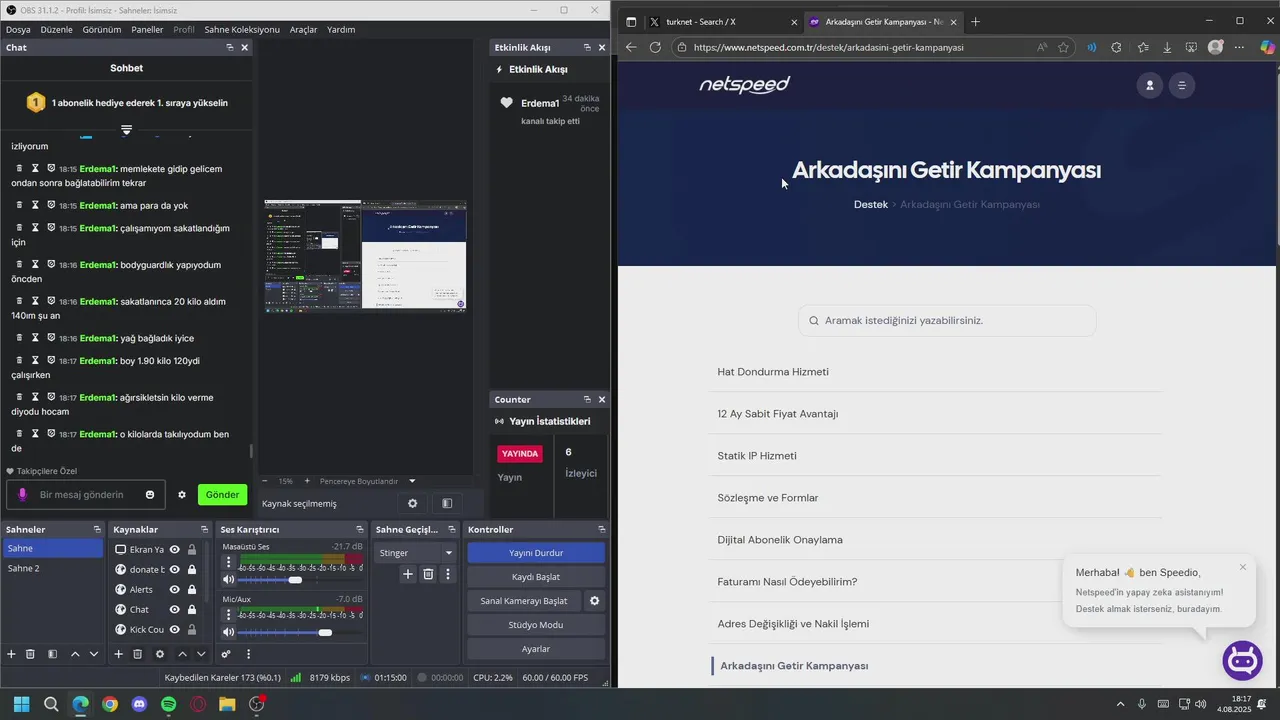Open emoji picker in chat message box

coord(150,494)
